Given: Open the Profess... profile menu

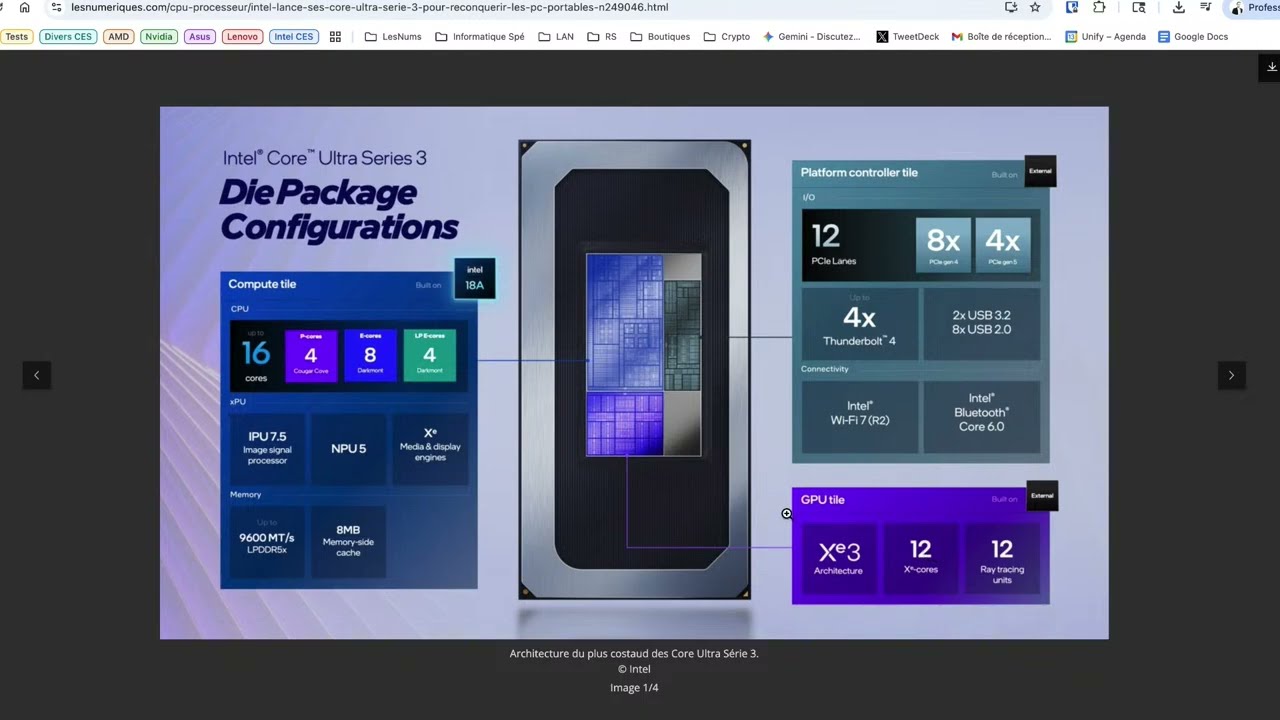Looking at the screenshot, I should pos(1253,8).
